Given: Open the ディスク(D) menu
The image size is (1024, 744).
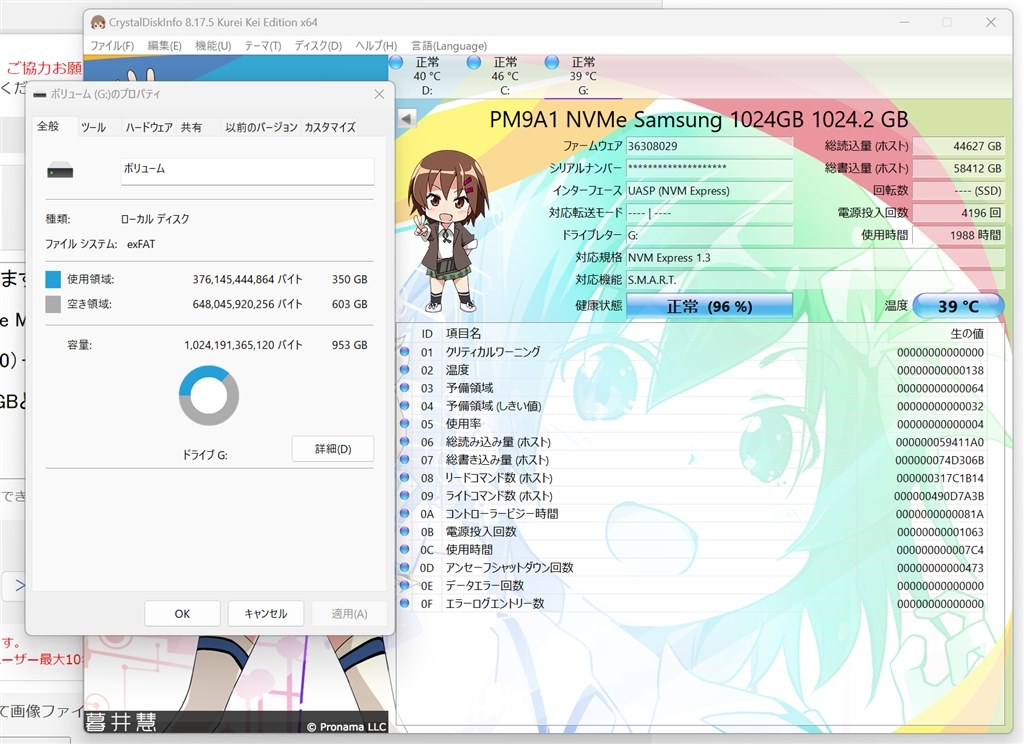Looking at the screenshot, I should pos(318,46).
